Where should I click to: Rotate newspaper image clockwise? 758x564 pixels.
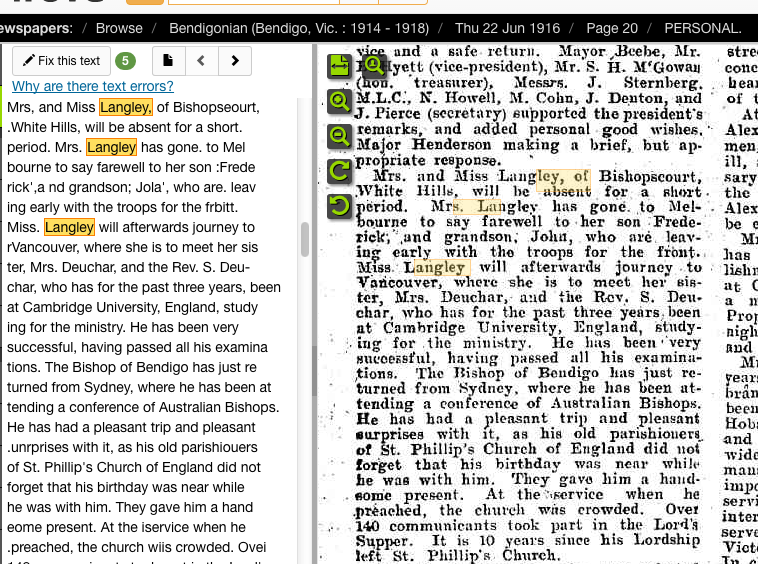click(339, 172)
